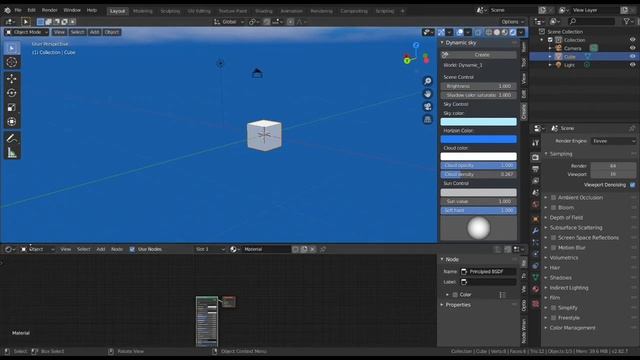Open the Options dropdown in viewport header
This screenshot has height=360, width=640.
(512, 22)
